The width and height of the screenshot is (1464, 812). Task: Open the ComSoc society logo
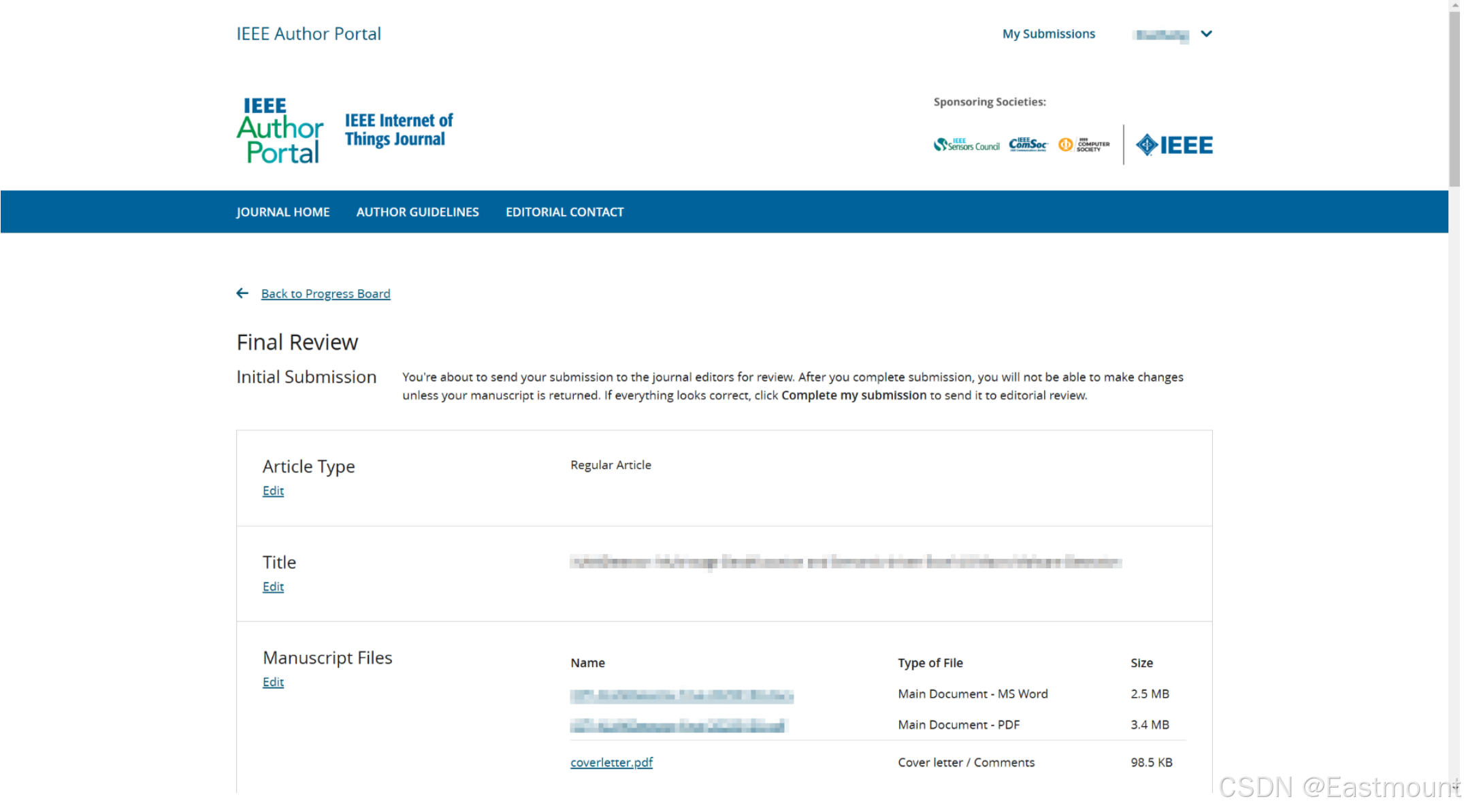pos(1028,144)
